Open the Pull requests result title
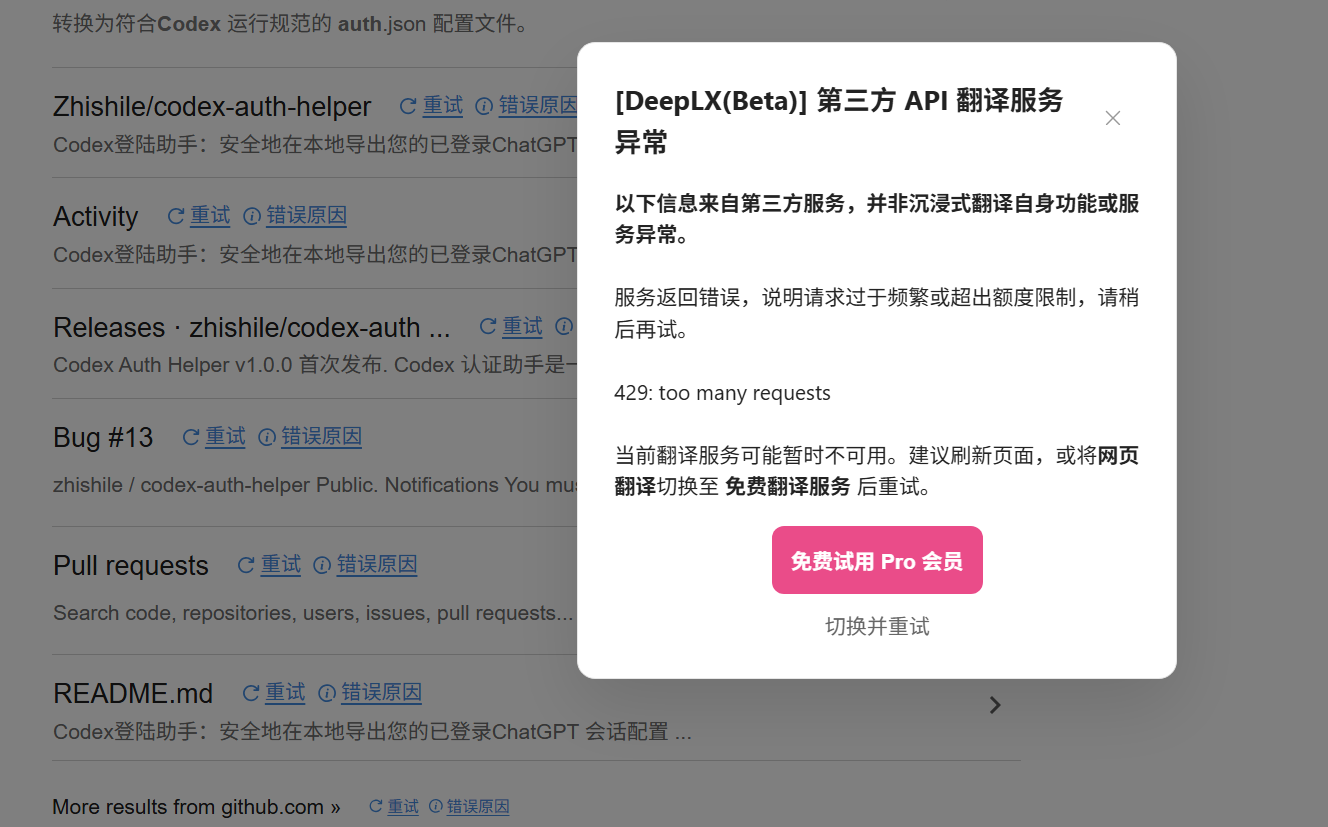The height and width of the screenshot is (827, 1328). tap(131, 566)
